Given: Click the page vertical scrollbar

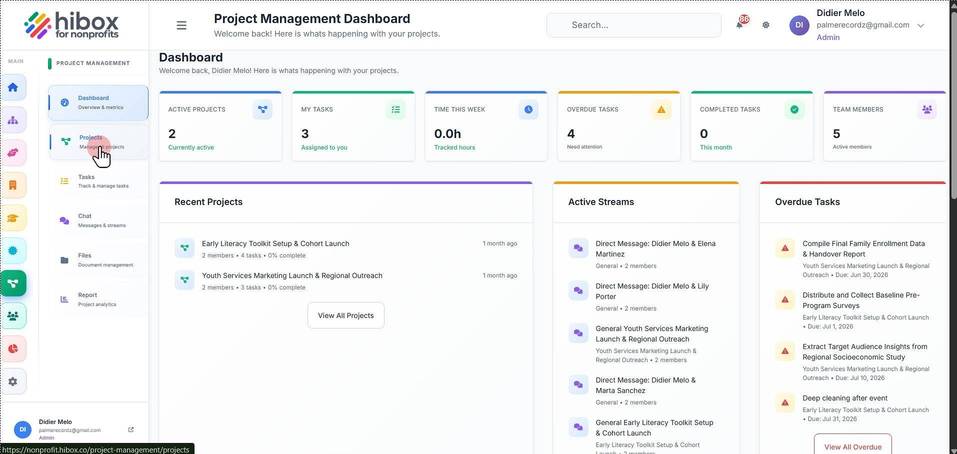Looking at the screenshot, I should pos(953,104).
